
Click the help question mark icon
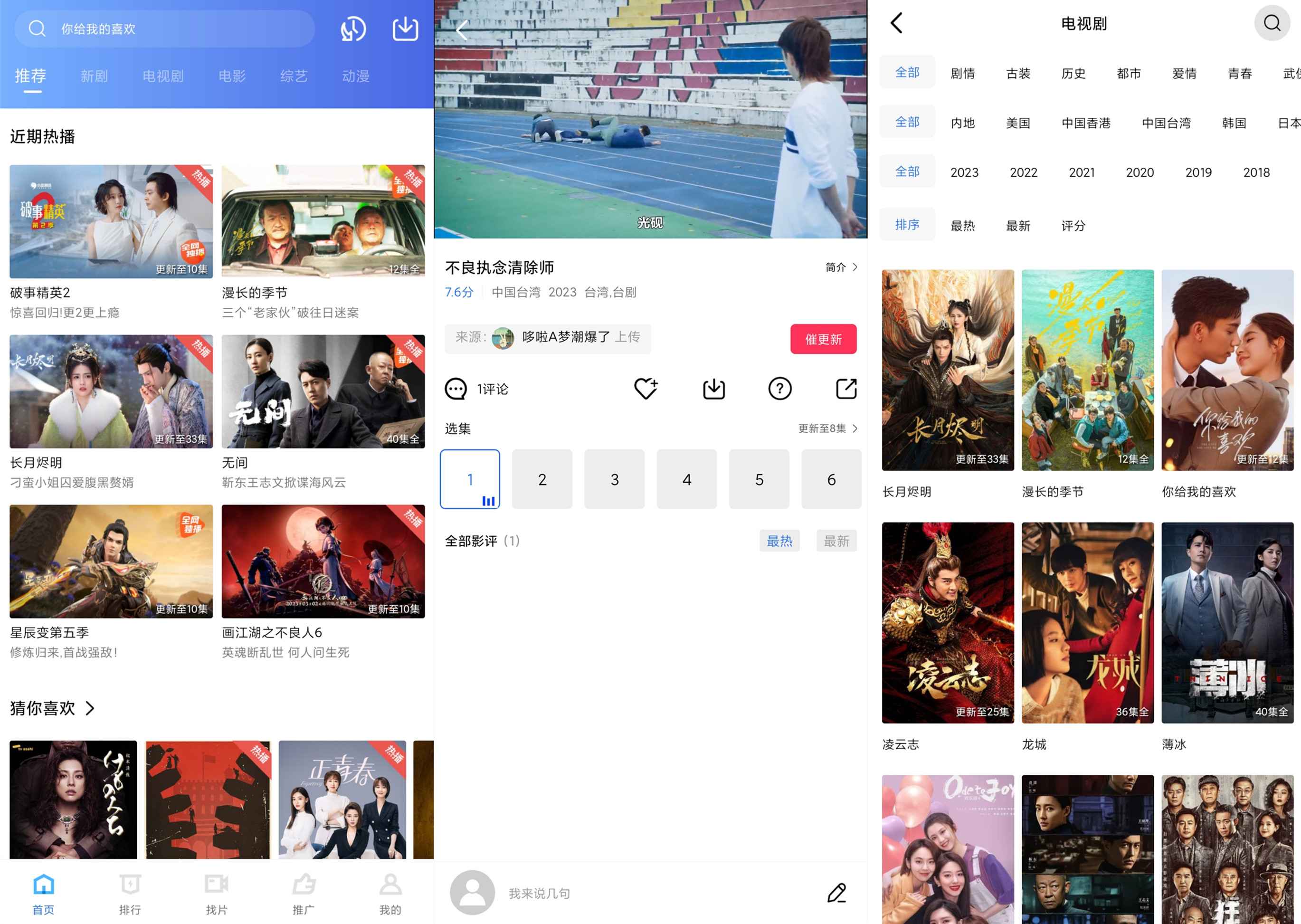click(x=779, y=389)
